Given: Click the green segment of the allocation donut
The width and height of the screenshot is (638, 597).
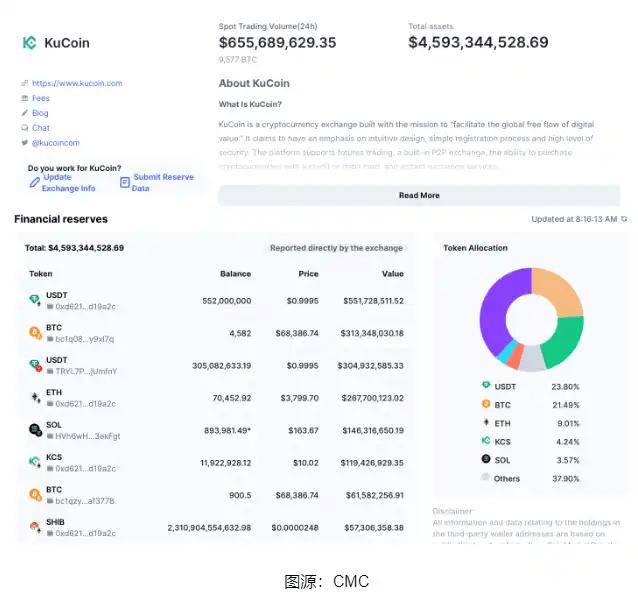Looking at the screenshot, I should click(564, 340).
